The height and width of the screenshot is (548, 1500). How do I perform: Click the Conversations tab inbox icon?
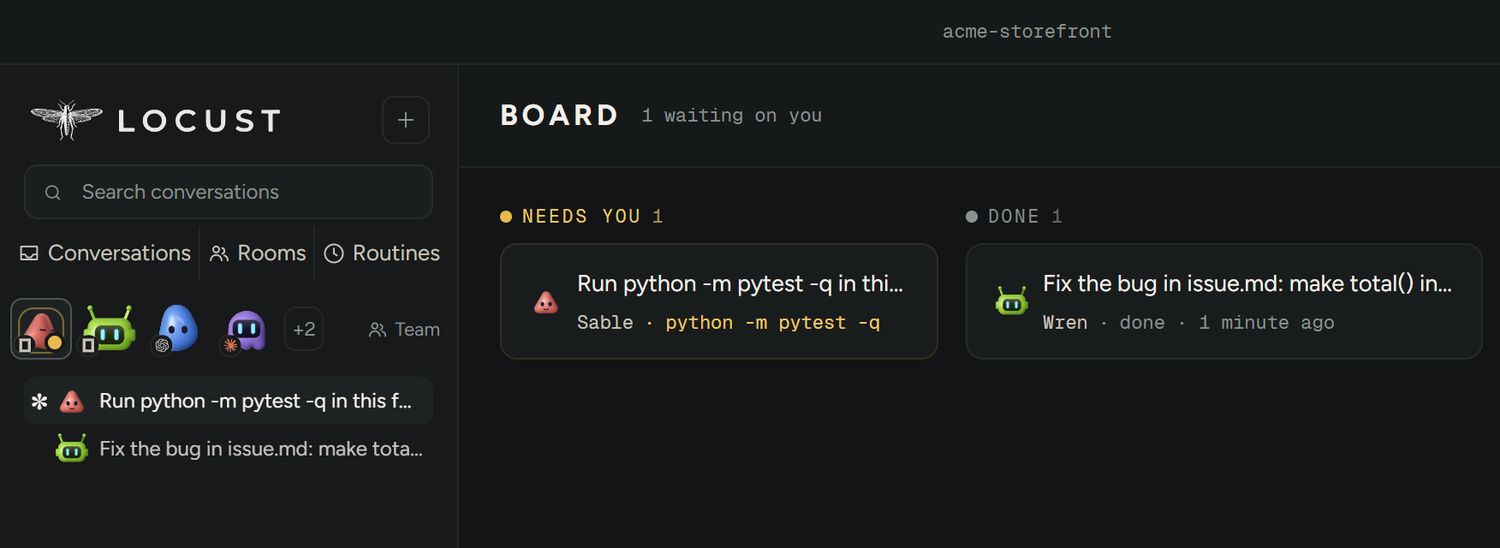click(x=29, y=253)
